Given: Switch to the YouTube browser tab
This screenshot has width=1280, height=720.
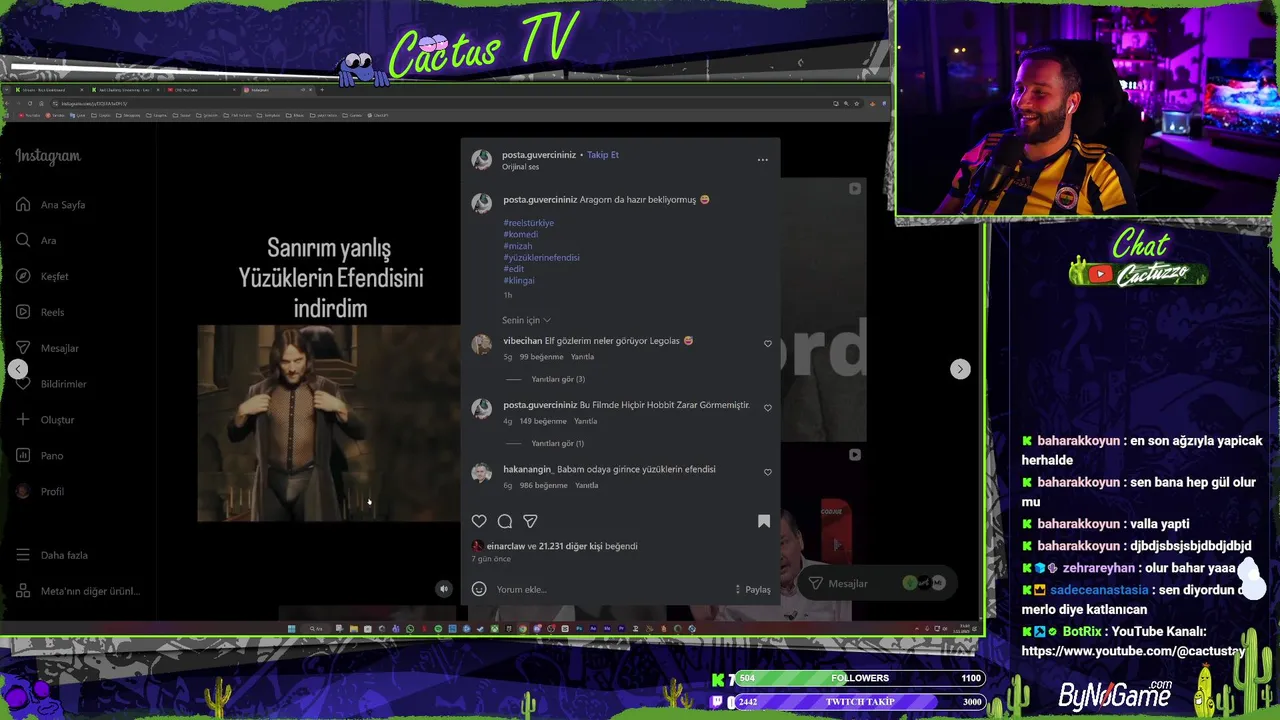Looking at the screenshot, I should tap(200, 90).
